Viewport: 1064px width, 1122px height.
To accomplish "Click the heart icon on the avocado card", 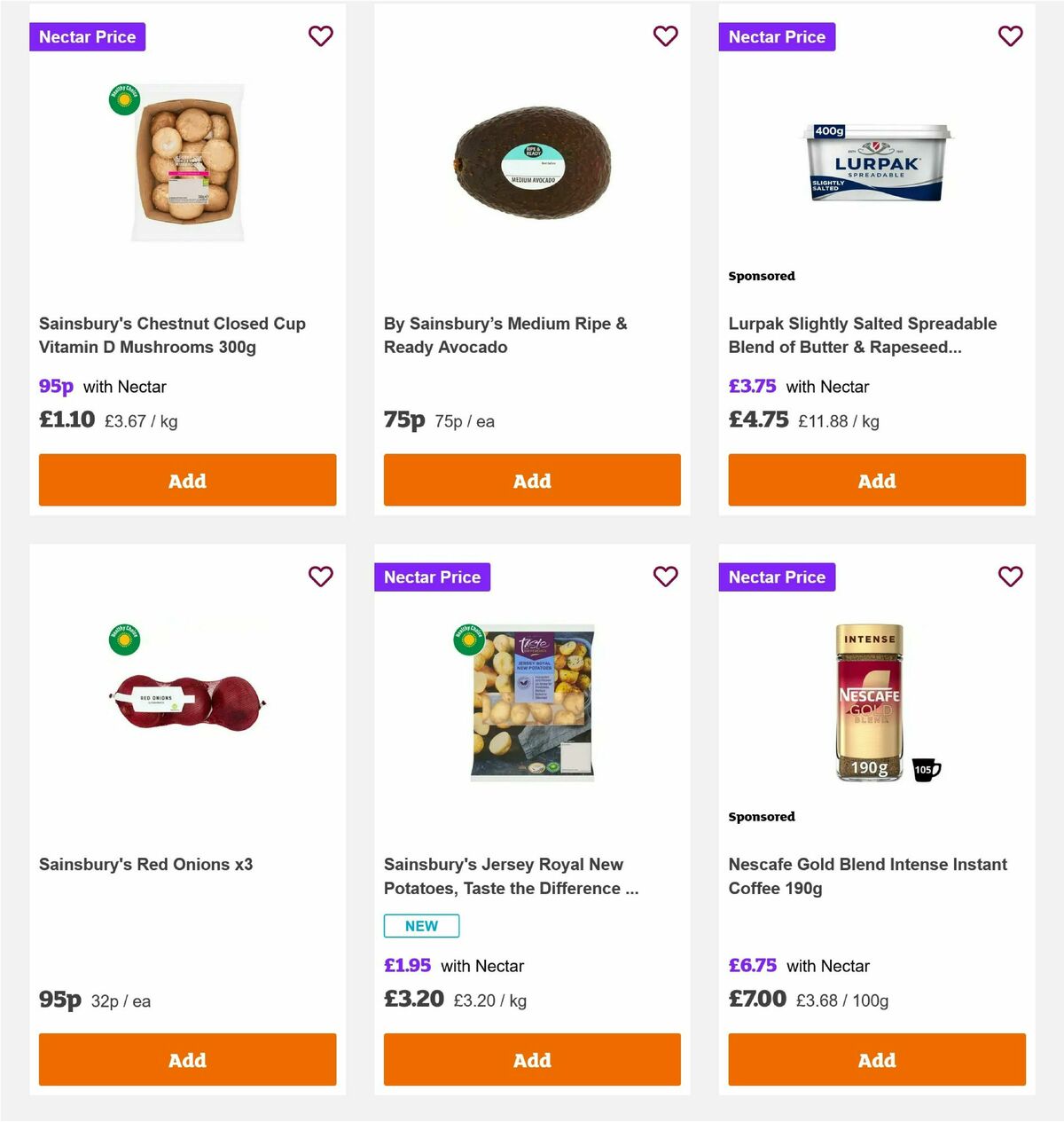I will [665, 36].
